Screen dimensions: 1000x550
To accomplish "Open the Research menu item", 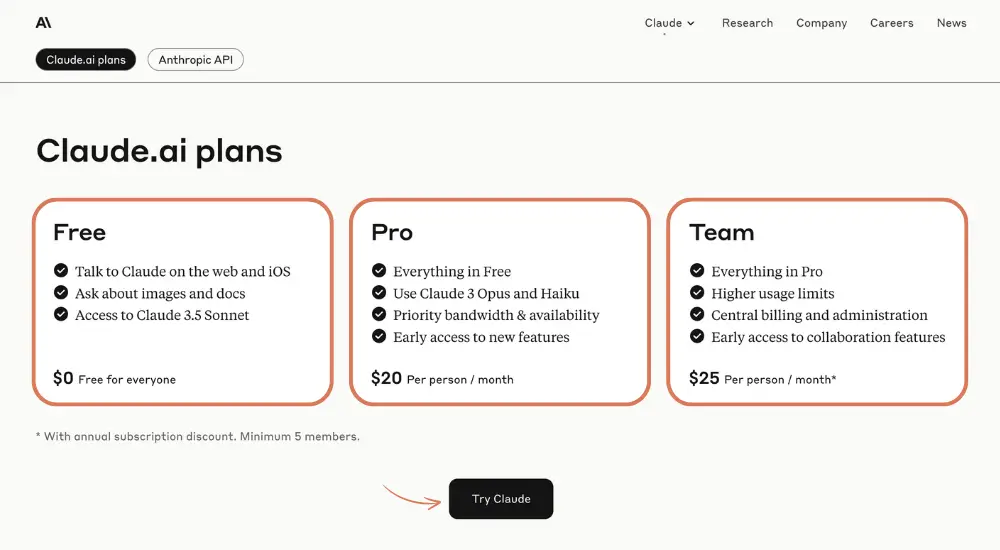I will pos(747,23).
